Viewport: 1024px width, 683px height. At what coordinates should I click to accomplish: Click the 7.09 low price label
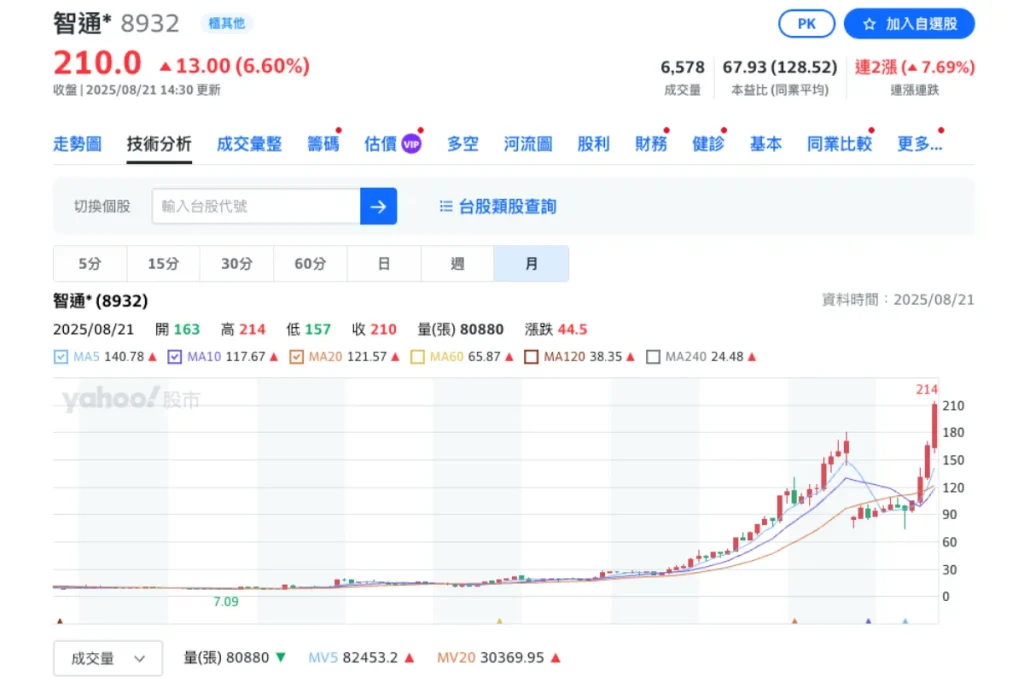[226, 601]
